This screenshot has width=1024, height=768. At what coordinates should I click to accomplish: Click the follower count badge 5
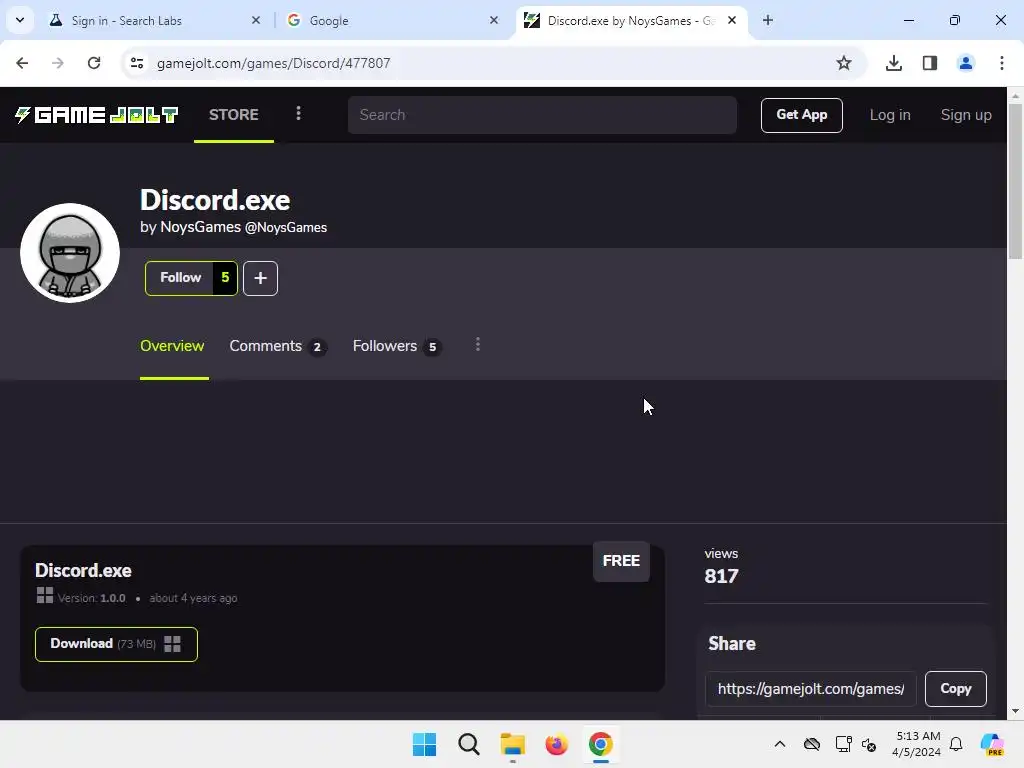pos(225,278)
